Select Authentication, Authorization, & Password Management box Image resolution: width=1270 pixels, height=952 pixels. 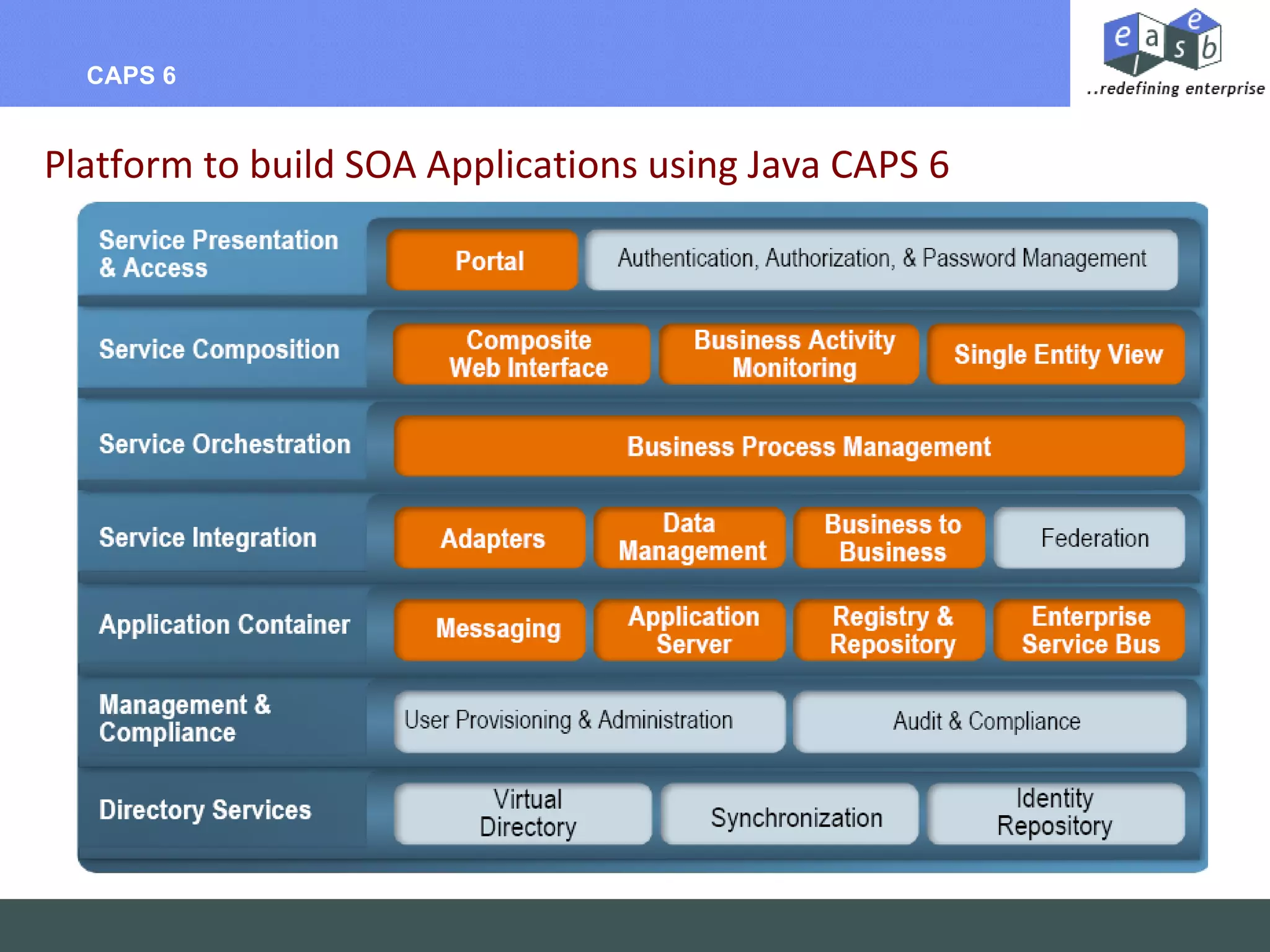point(881,259)
